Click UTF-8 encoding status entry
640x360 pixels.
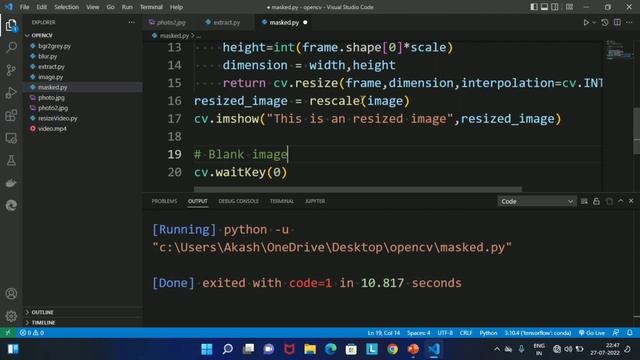(x=445, y=333)
